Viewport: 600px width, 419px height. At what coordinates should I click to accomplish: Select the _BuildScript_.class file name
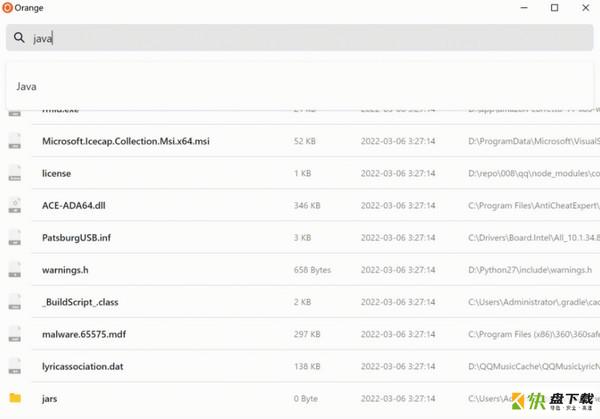click(x=80, y=302)
